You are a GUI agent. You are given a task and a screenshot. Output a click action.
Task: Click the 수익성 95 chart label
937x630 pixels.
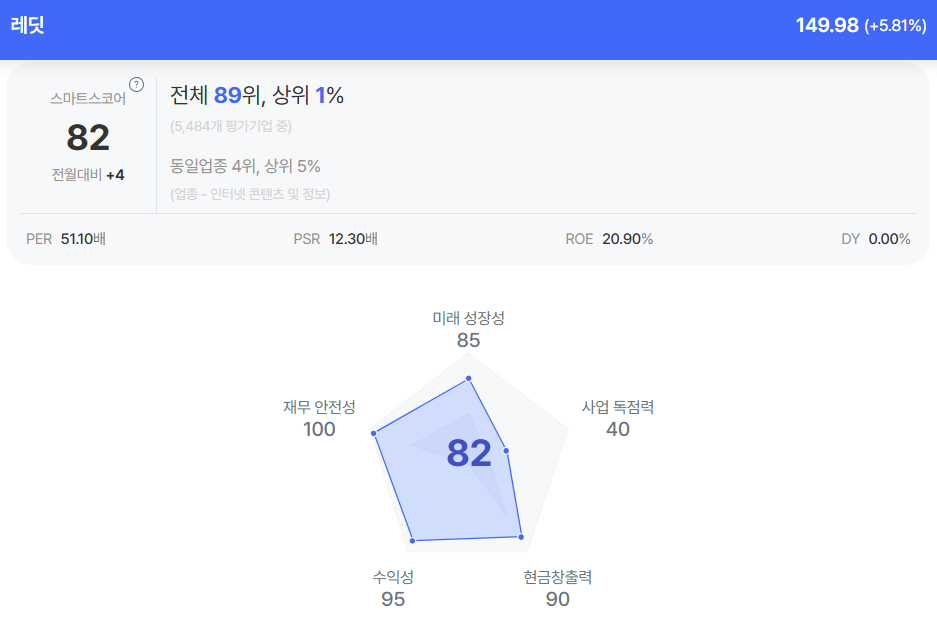coord(393,588)
